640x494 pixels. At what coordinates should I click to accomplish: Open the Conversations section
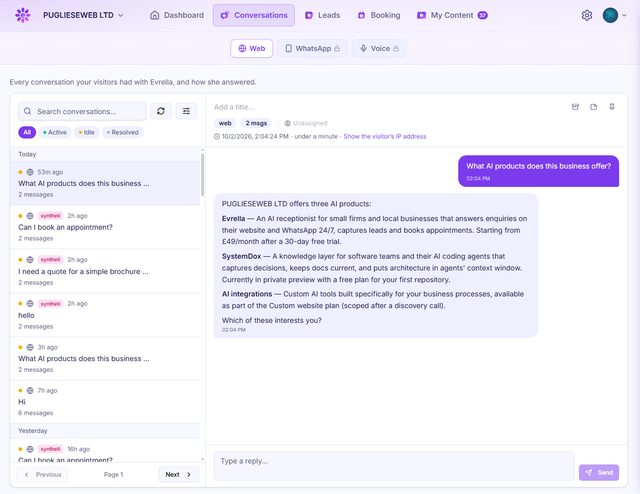(x=253, y=15)
